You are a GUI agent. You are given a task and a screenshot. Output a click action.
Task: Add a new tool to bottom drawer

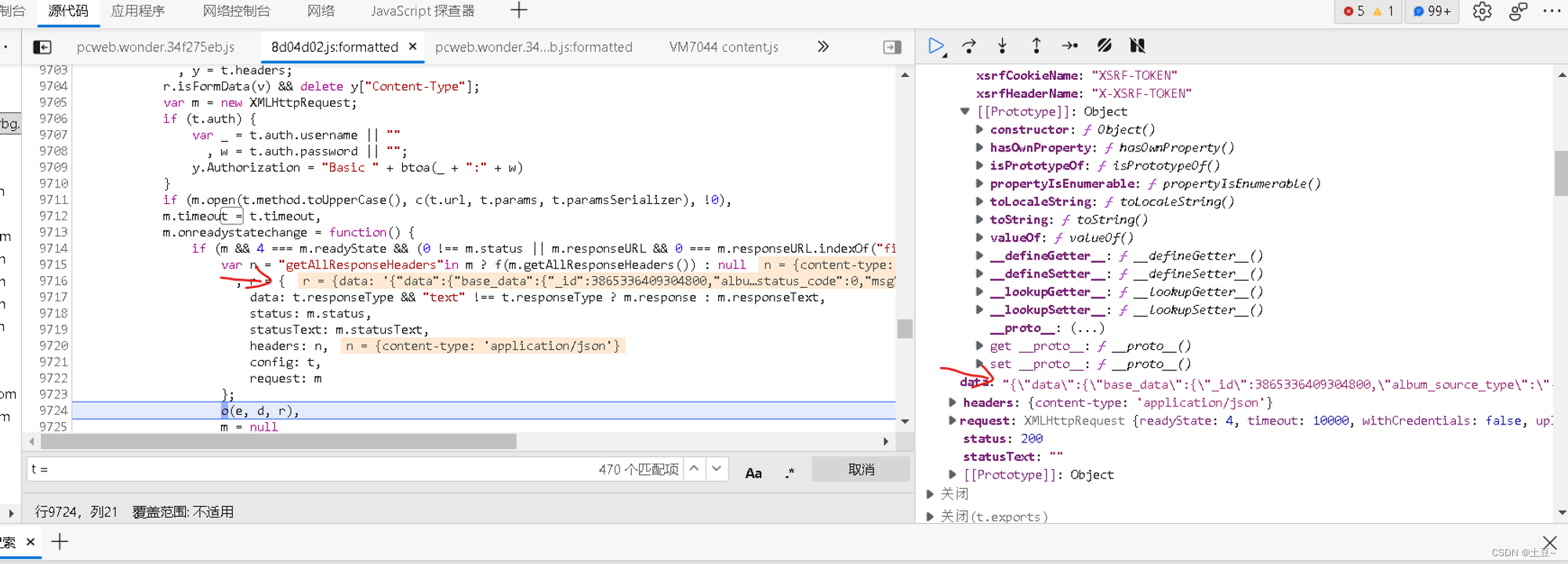[x=60, y=542]
